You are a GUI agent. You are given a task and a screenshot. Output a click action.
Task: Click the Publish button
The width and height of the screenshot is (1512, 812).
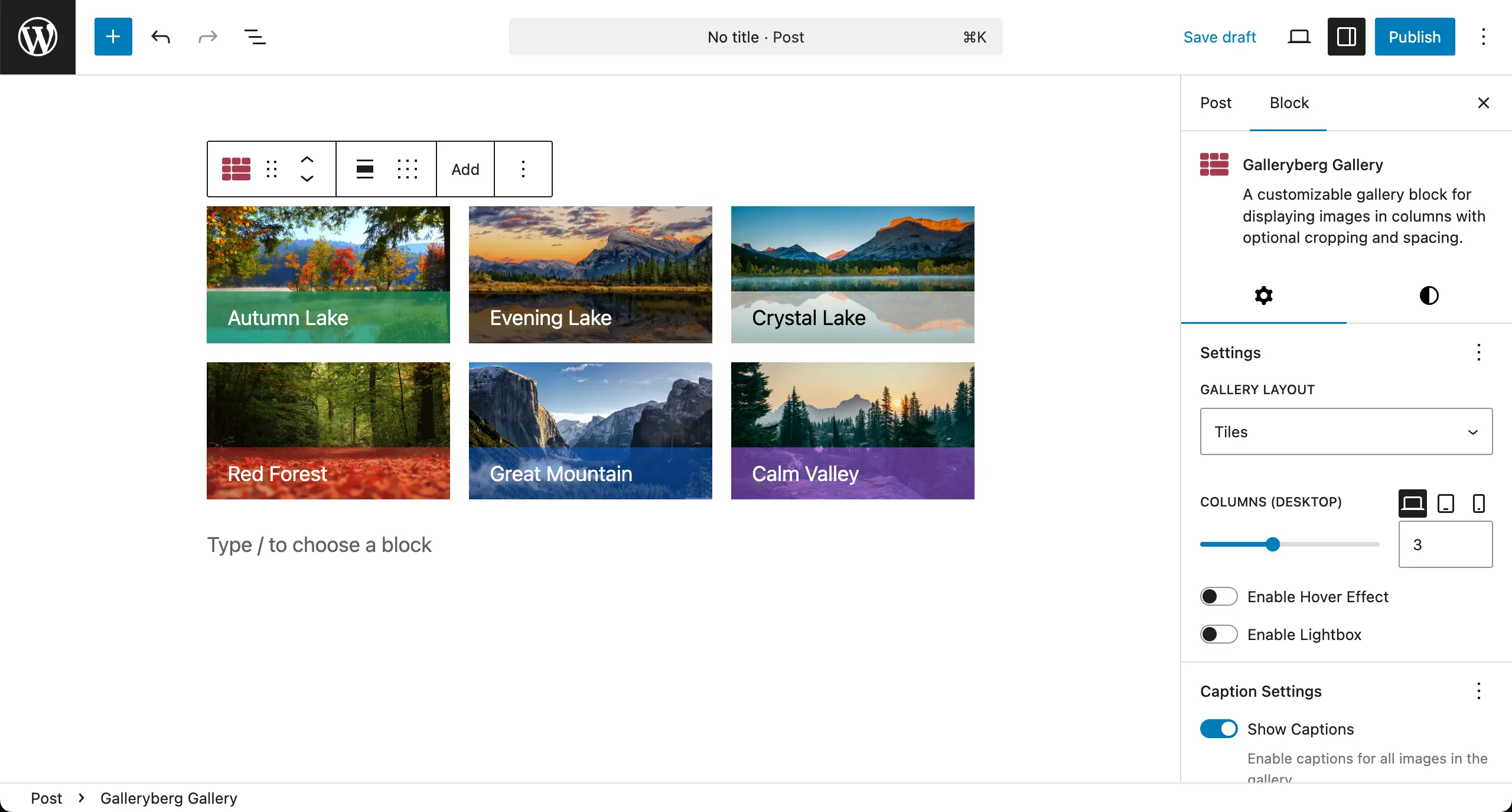pos(1415,36)
